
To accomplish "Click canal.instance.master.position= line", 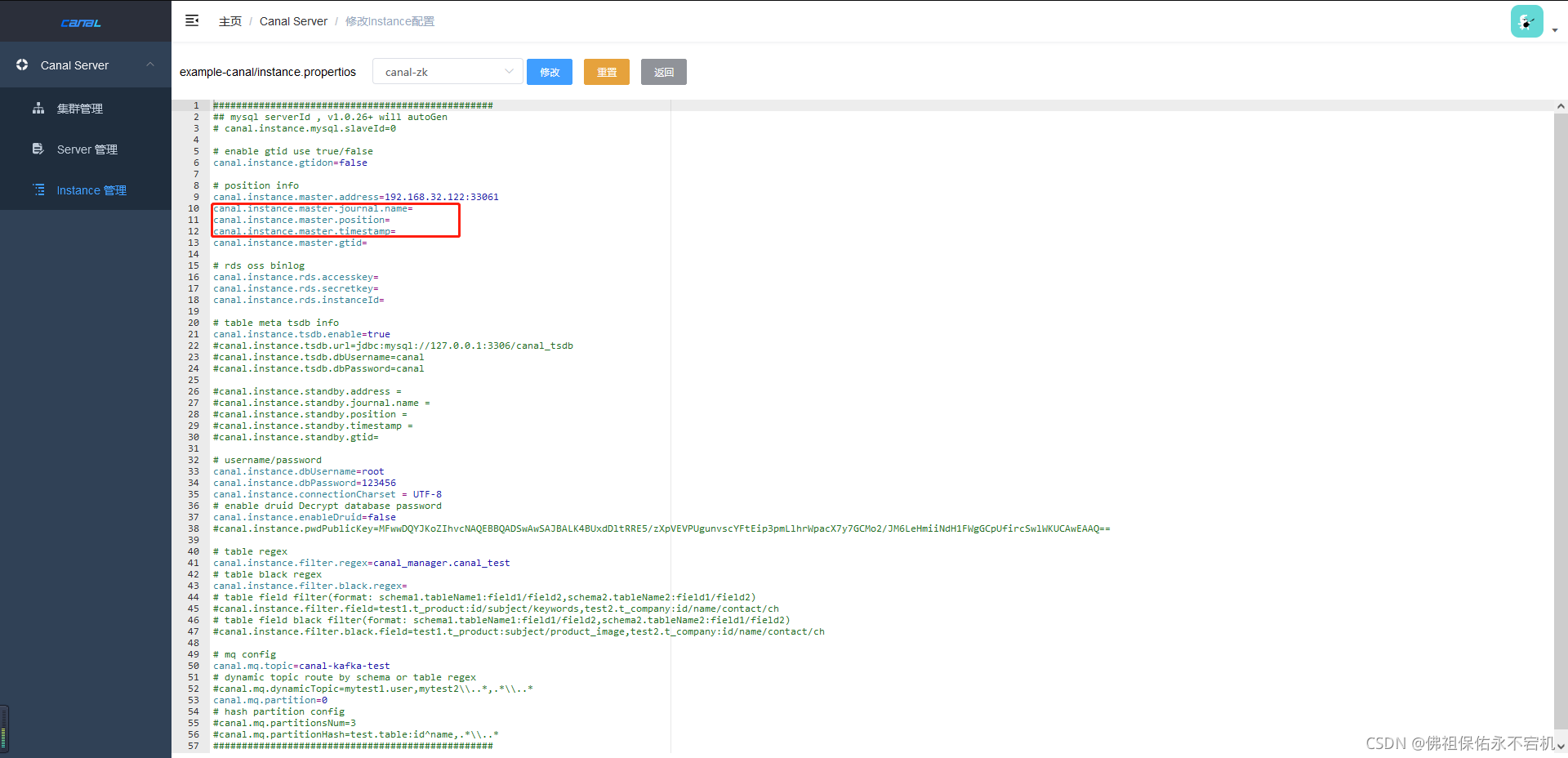I will pos(301,220).
